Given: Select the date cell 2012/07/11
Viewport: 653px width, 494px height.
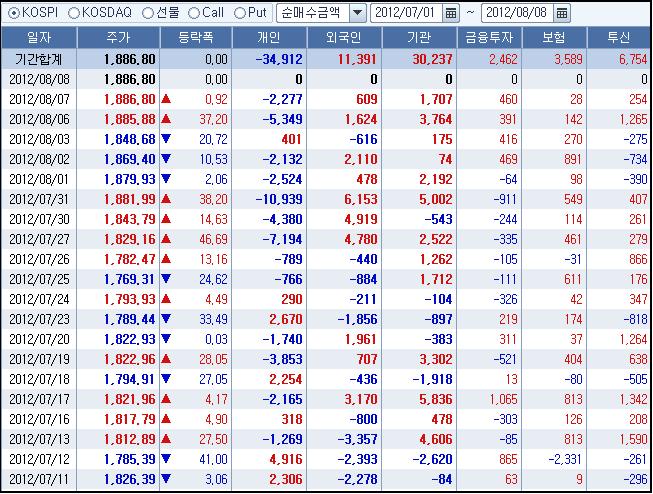Looking at the screenshot, I should [39, 479].
